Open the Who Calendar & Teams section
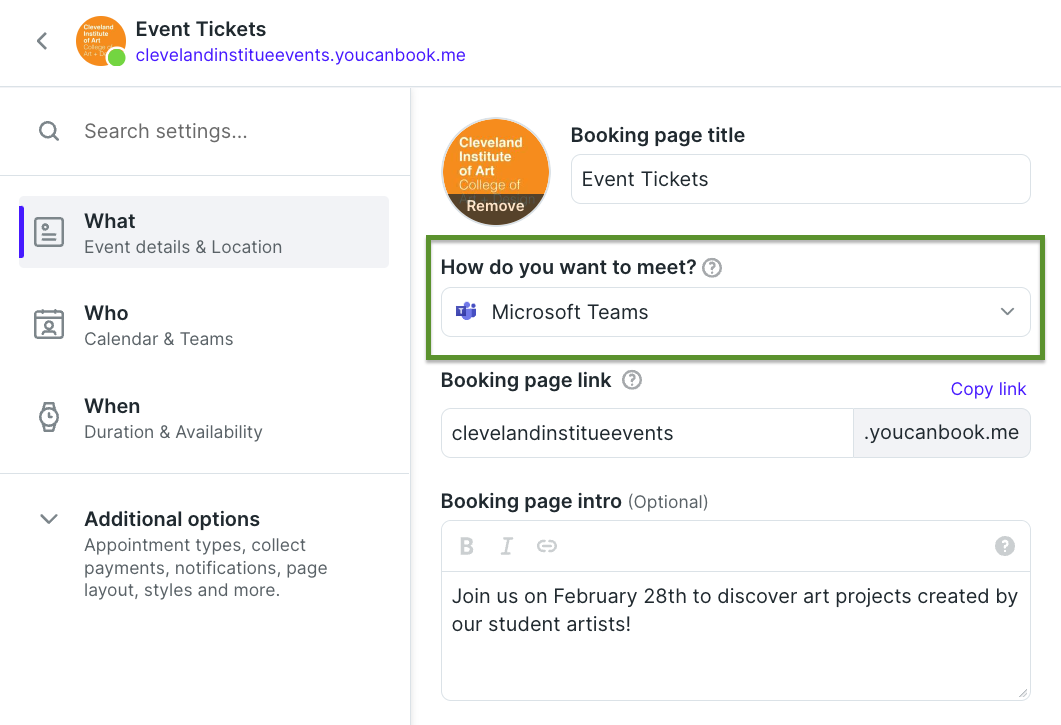The height and width of the screenshot is (725, 1061). pyautogui.click(x=204, y=325)
